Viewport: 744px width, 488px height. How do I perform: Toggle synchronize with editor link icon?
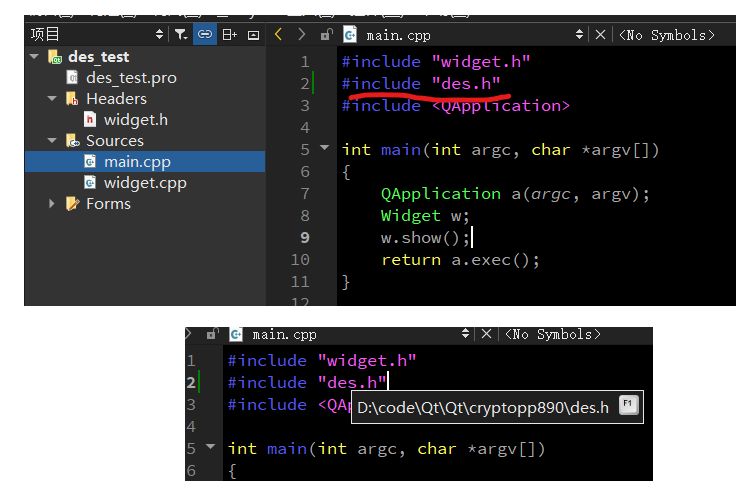coord(206,34)
